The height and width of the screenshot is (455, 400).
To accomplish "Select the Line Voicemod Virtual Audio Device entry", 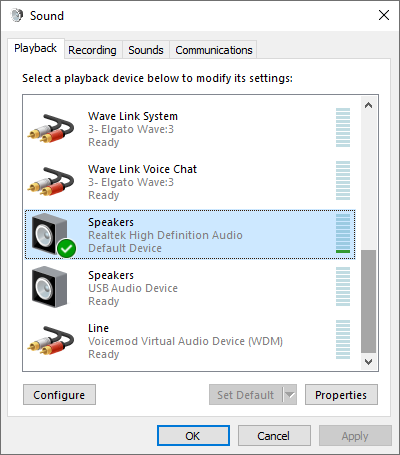I will [190, 341].
